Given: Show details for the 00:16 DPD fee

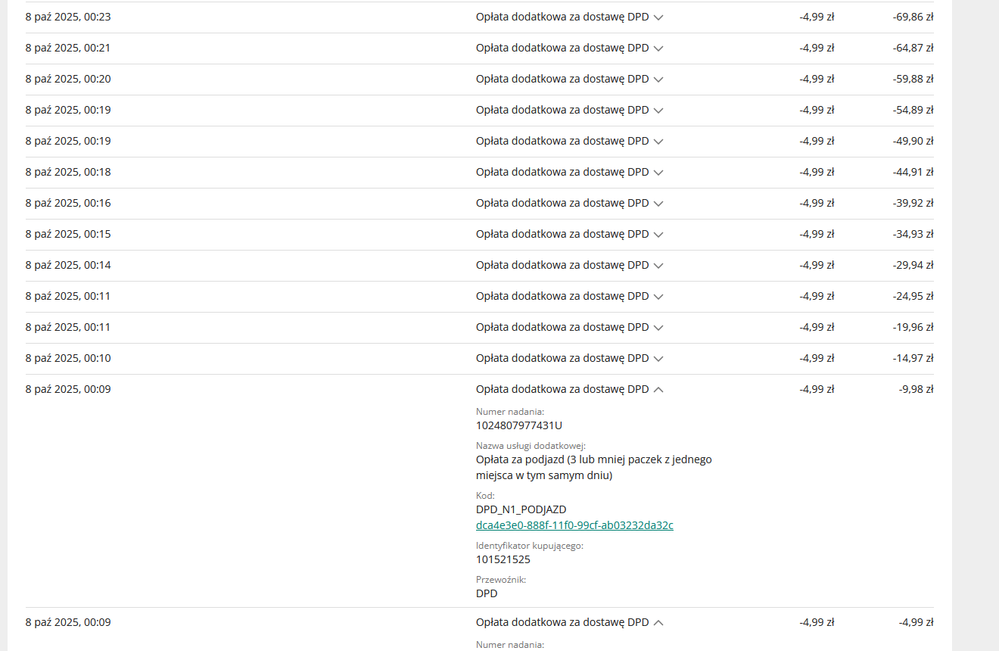Looking at the screenshot, I should pos(658,204).
